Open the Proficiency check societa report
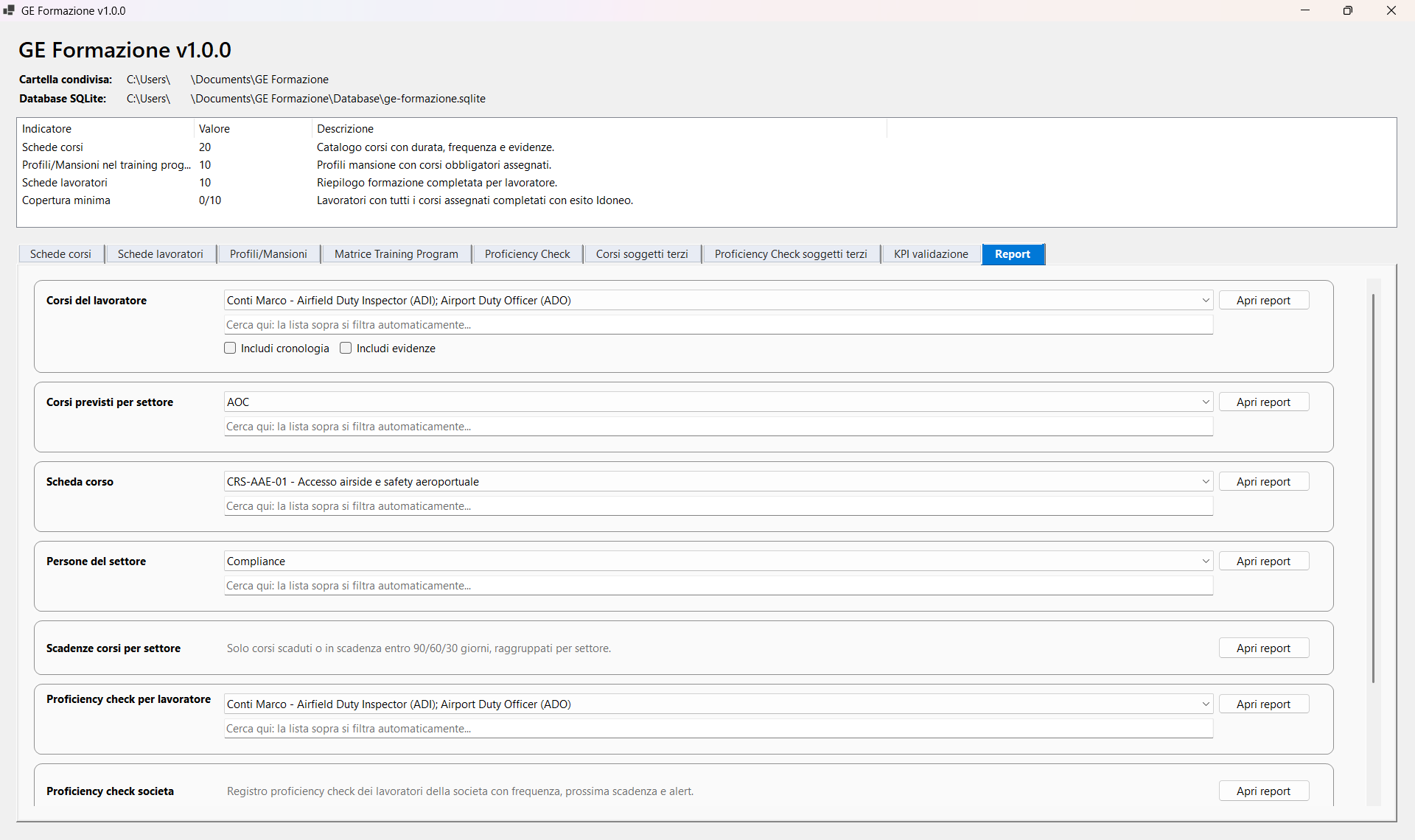The height and width of the screenshot is (840, 1415). tap(1263, 791)
